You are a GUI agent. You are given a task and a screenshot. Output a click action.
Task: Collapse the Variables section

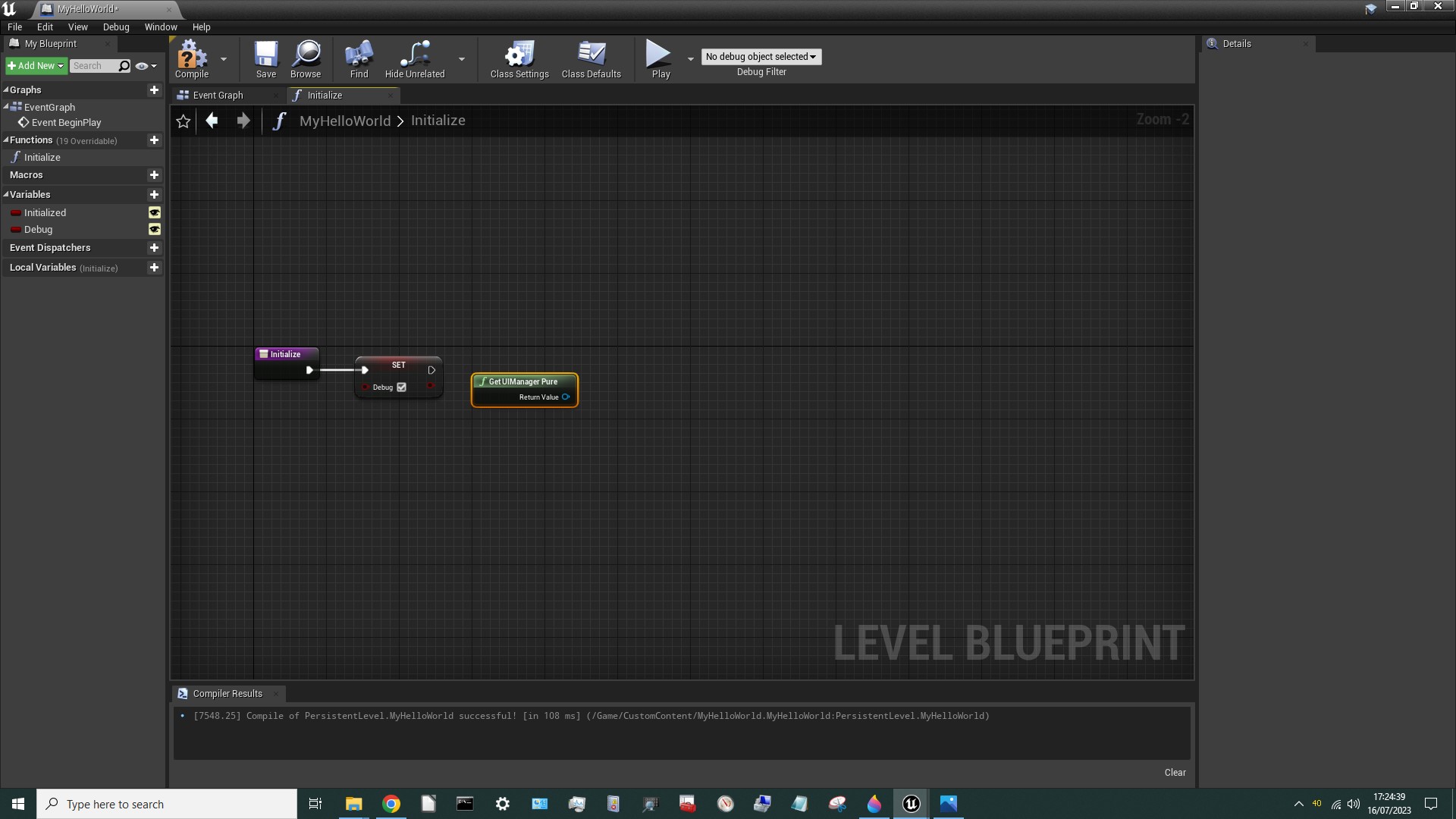point(6,194)
